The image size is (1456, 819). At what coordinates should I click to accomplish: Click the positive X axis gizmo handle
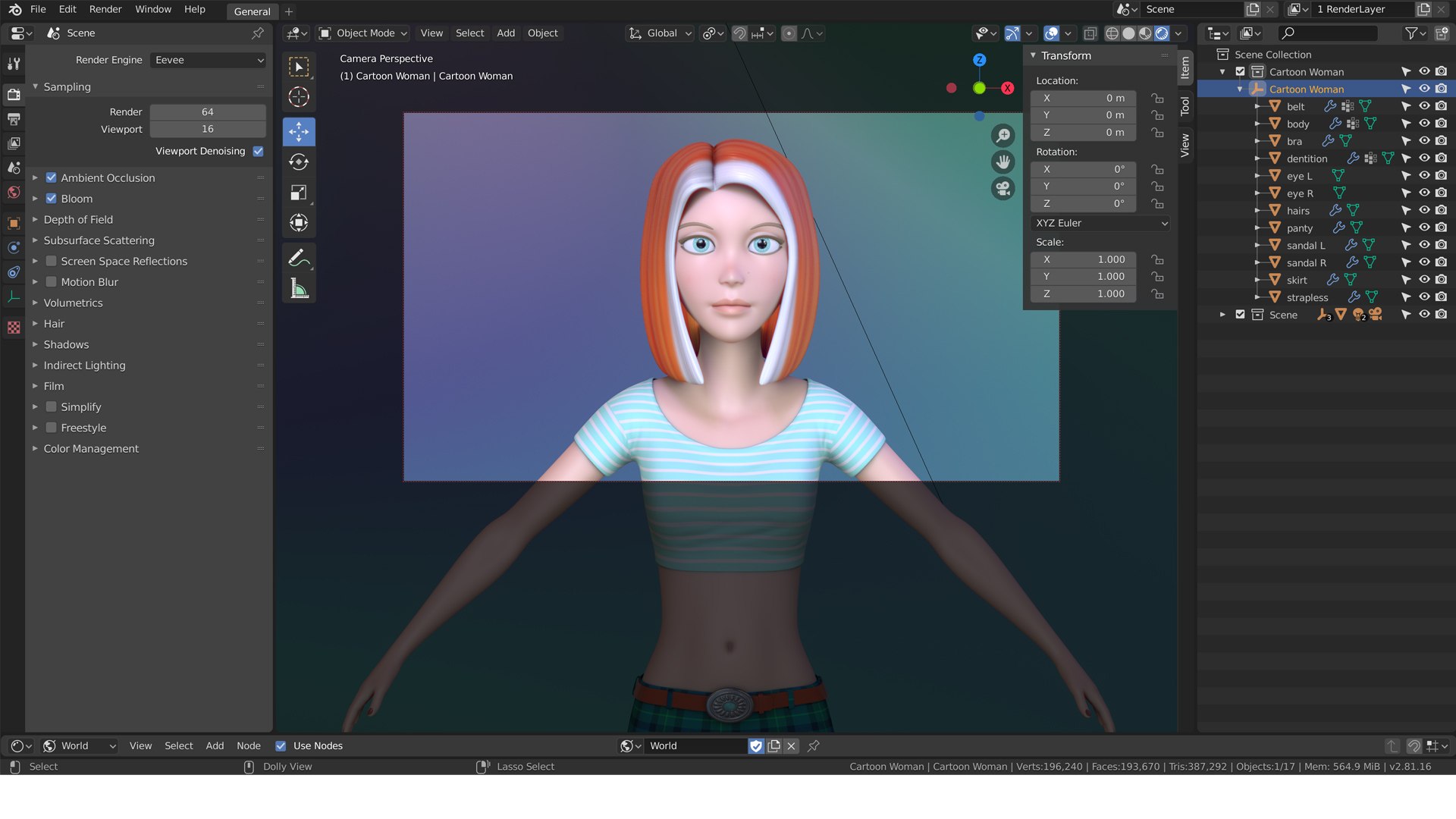coord(1007,88)
